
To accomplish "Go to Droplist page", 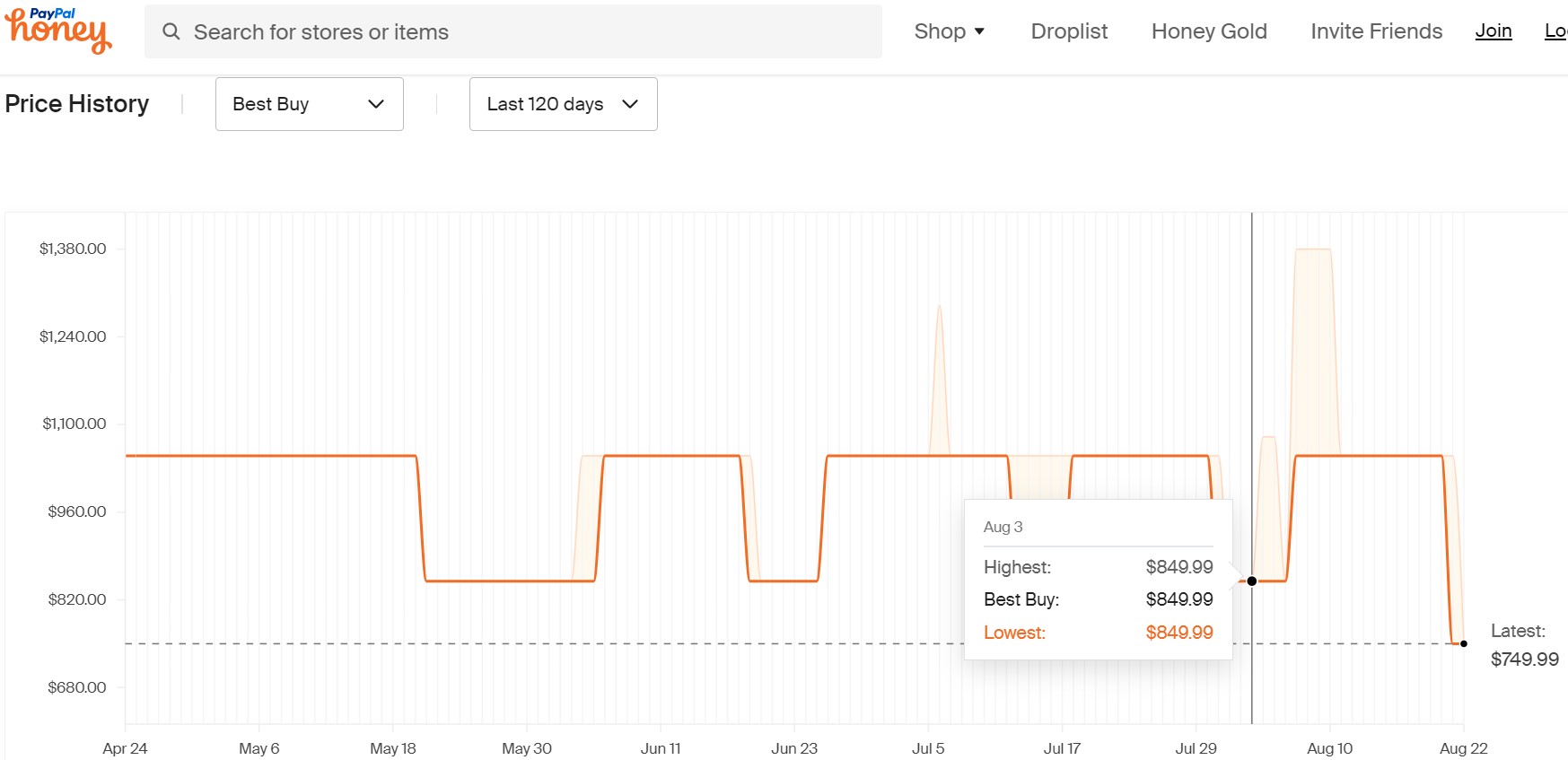I will (1069, 31).
